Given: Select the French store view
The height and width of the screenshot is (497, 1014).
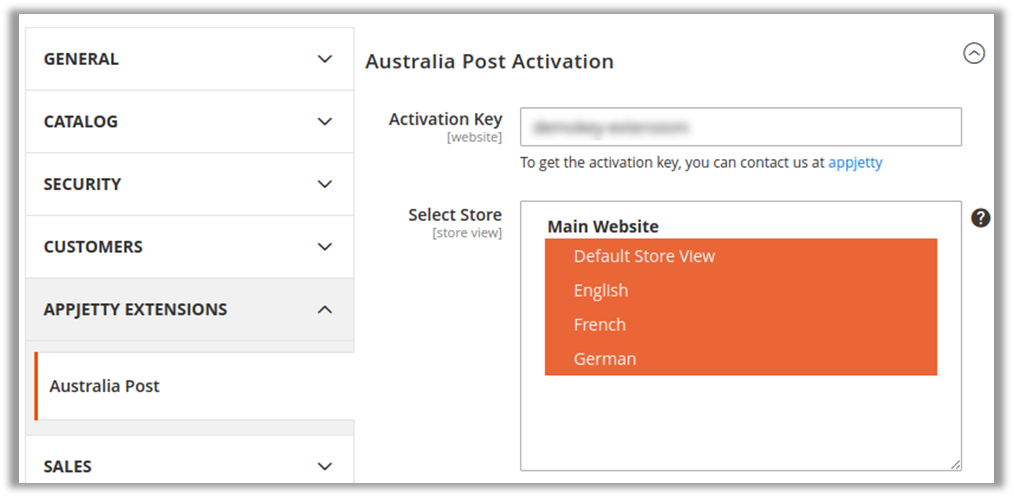Looking at the screenshot, I should tap(600, 324).
